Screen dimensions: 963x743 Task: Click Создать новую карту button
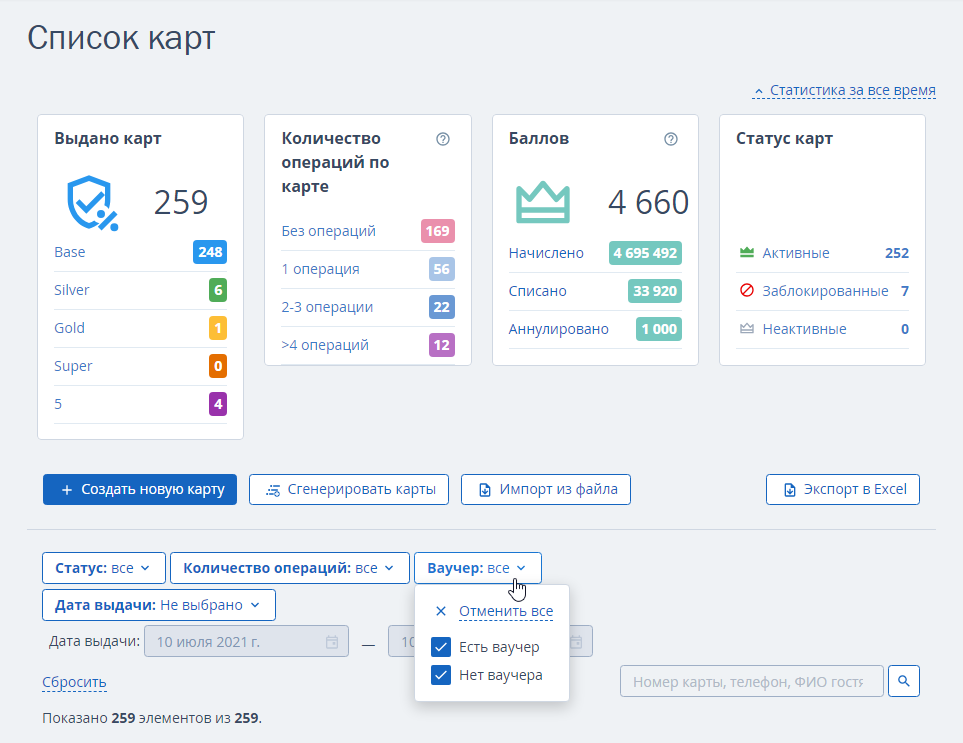140,489
